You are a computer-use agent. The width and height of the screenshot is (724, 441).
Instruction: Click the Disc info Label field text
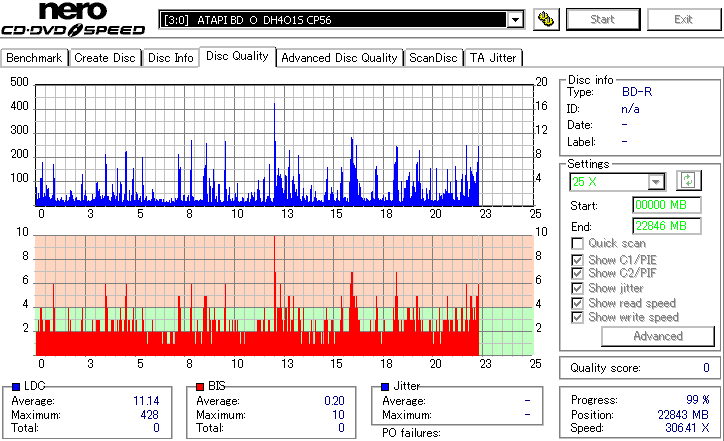pos(581,142)
